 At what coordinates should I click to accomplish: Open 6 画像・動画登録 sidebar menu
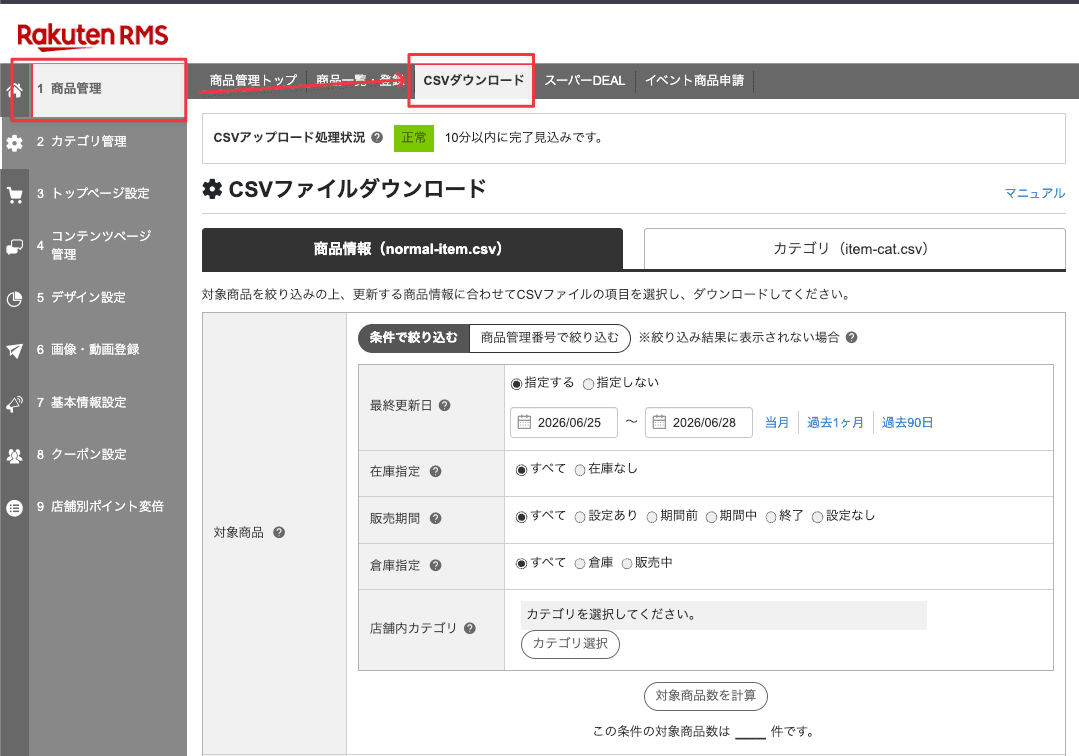point(108,350)
